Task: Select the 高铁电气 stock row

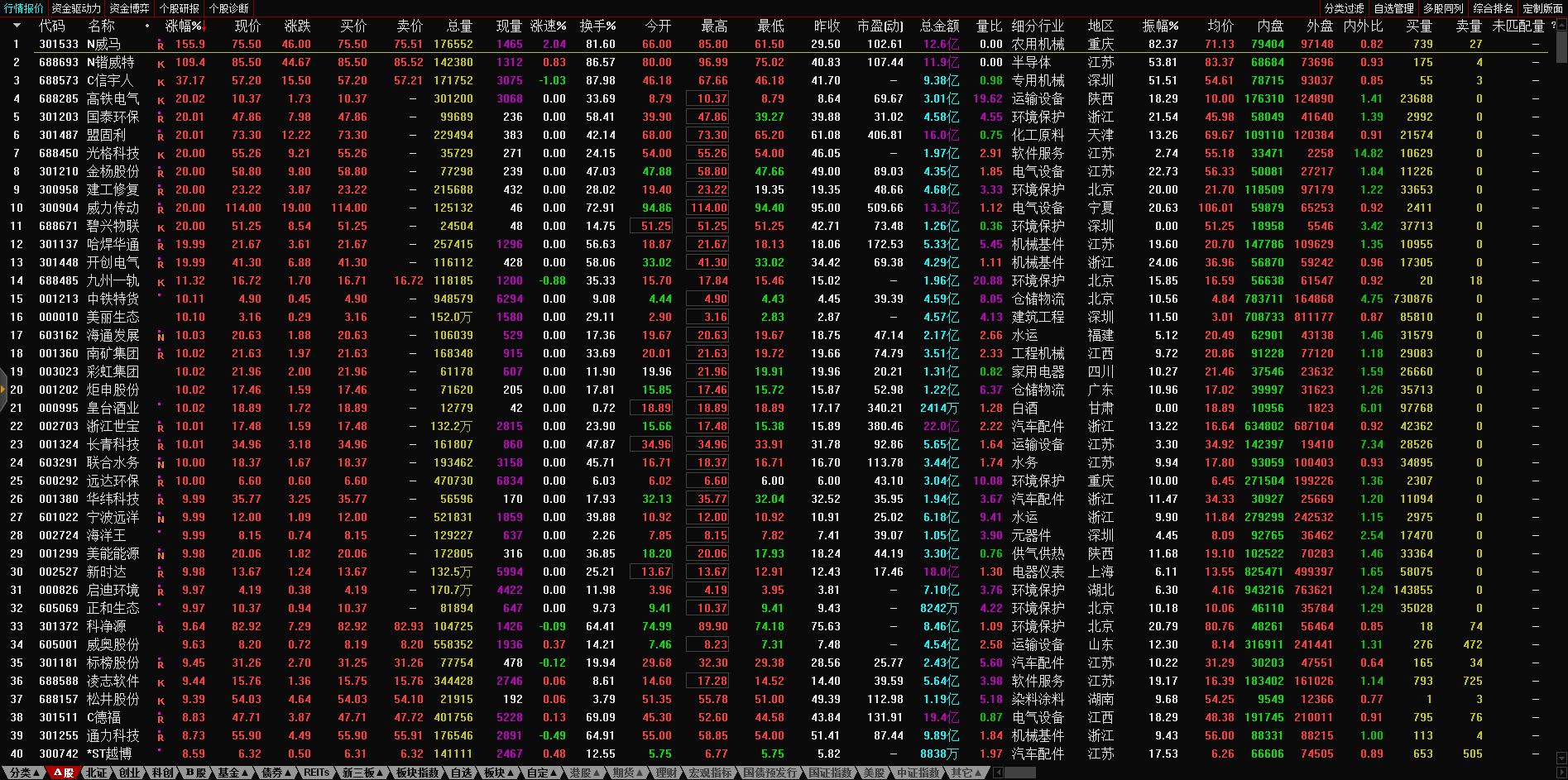Action: point(113,98)
